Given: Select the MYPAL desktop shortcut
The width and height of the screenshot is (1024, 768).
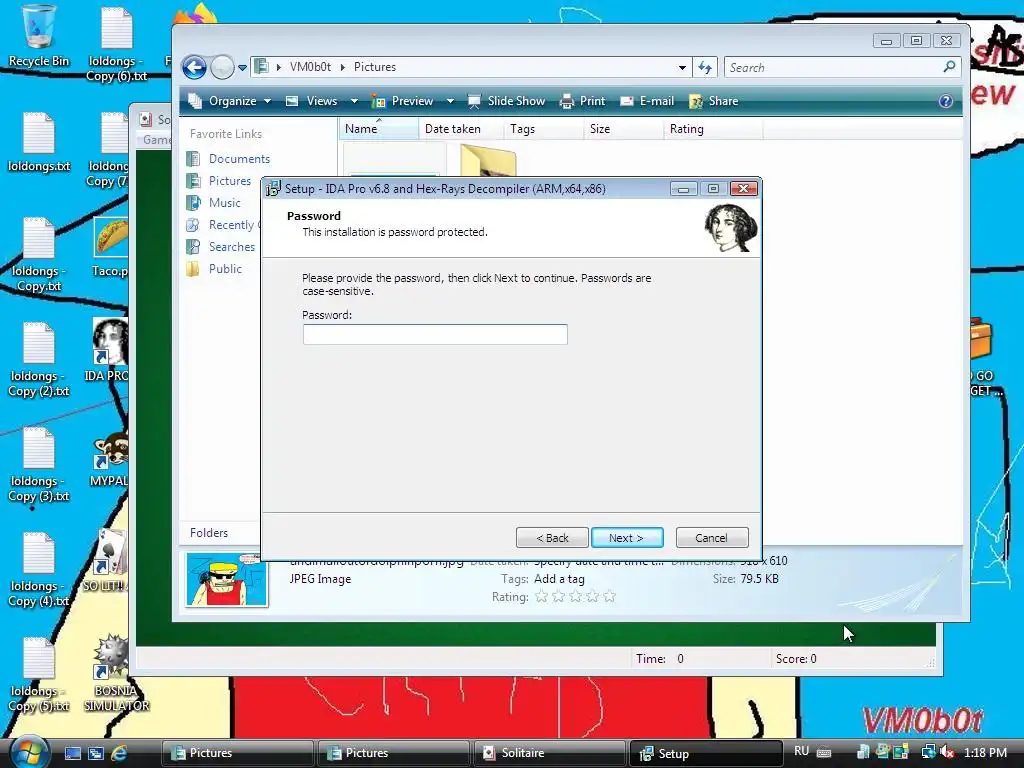Looking at the screenshot, I should (x=109, y=458).
